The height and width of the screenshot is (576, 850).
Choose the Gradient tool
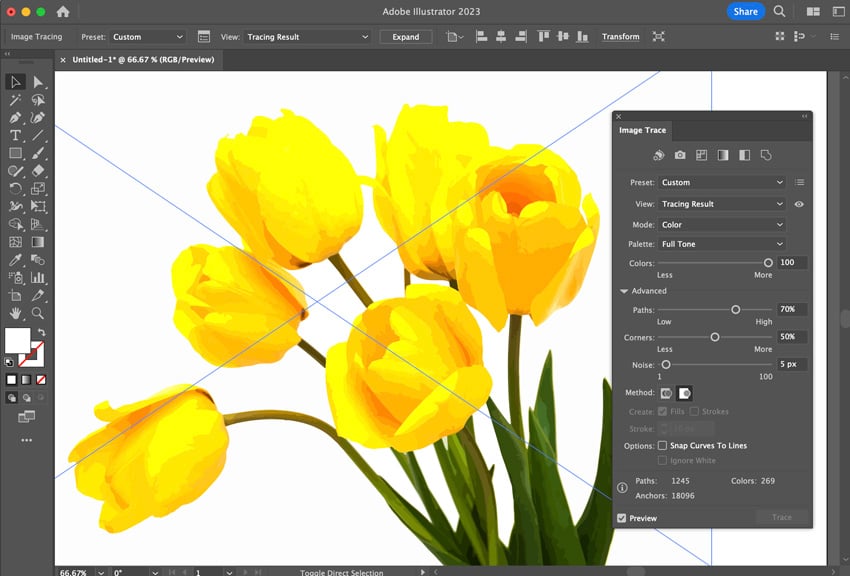coord(37,241)
